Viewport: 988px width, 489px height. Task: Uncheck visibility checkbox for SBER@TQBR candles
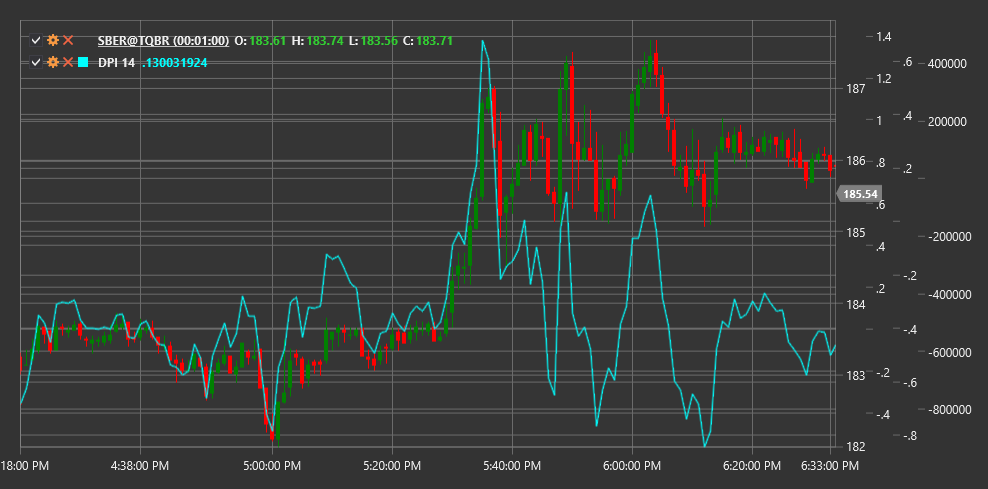(36, 40)
